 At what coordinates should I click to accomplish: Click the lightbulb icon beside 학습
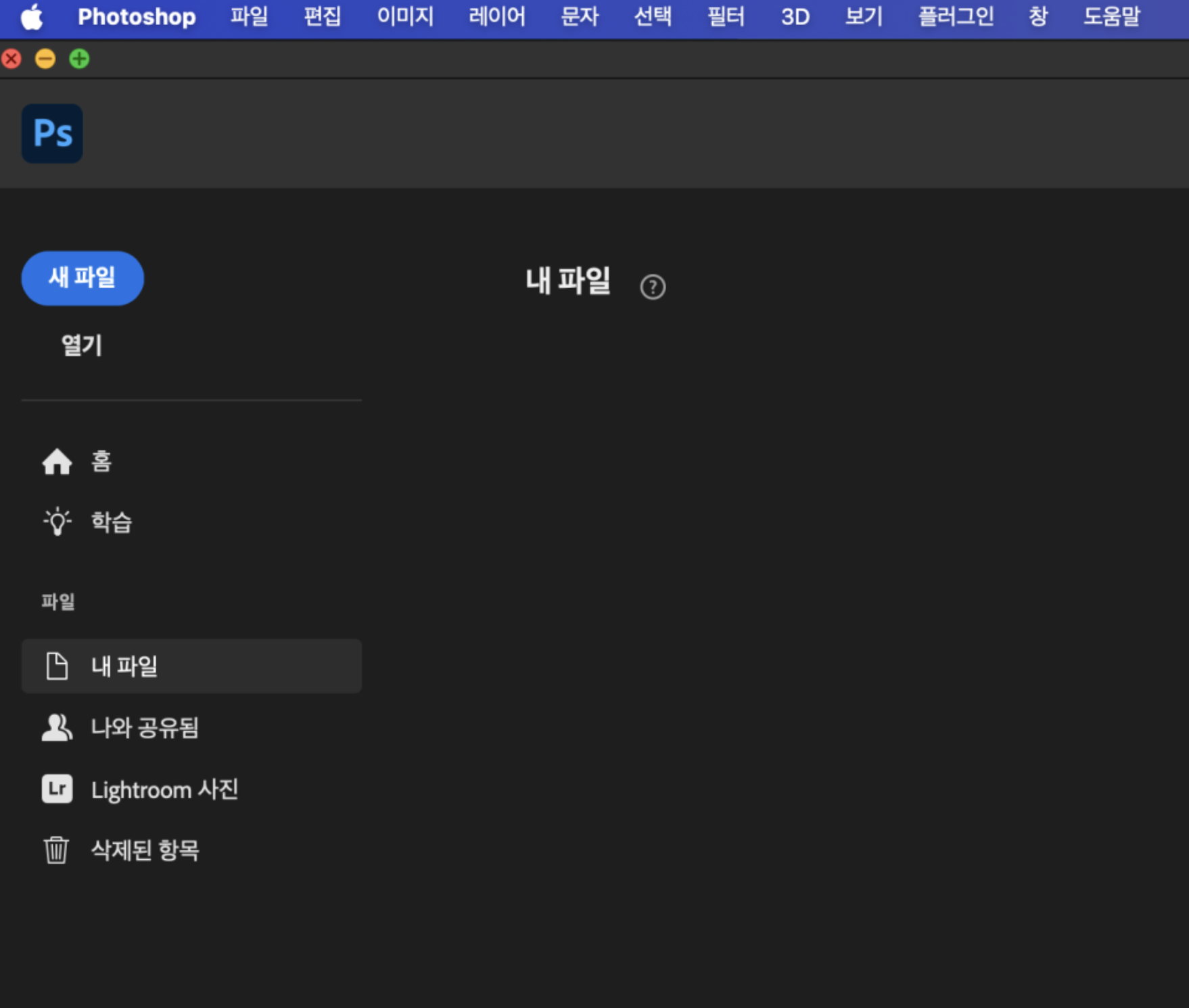(57, 522)
